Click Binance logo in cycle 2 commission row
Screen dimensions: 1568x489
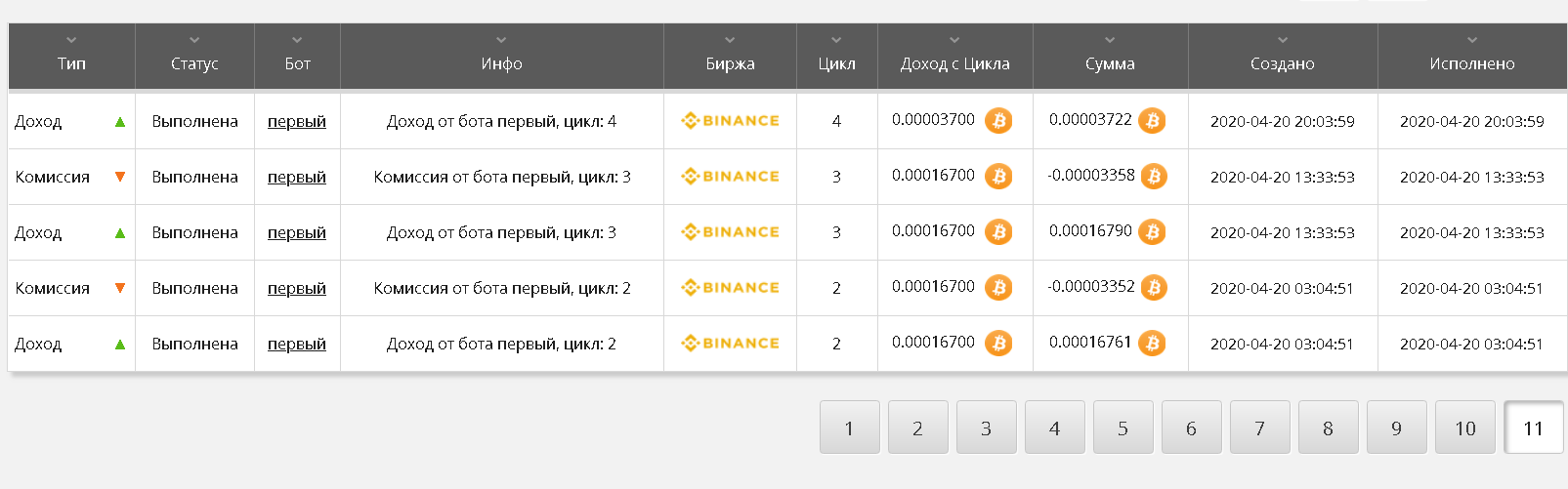coord(730,288)
